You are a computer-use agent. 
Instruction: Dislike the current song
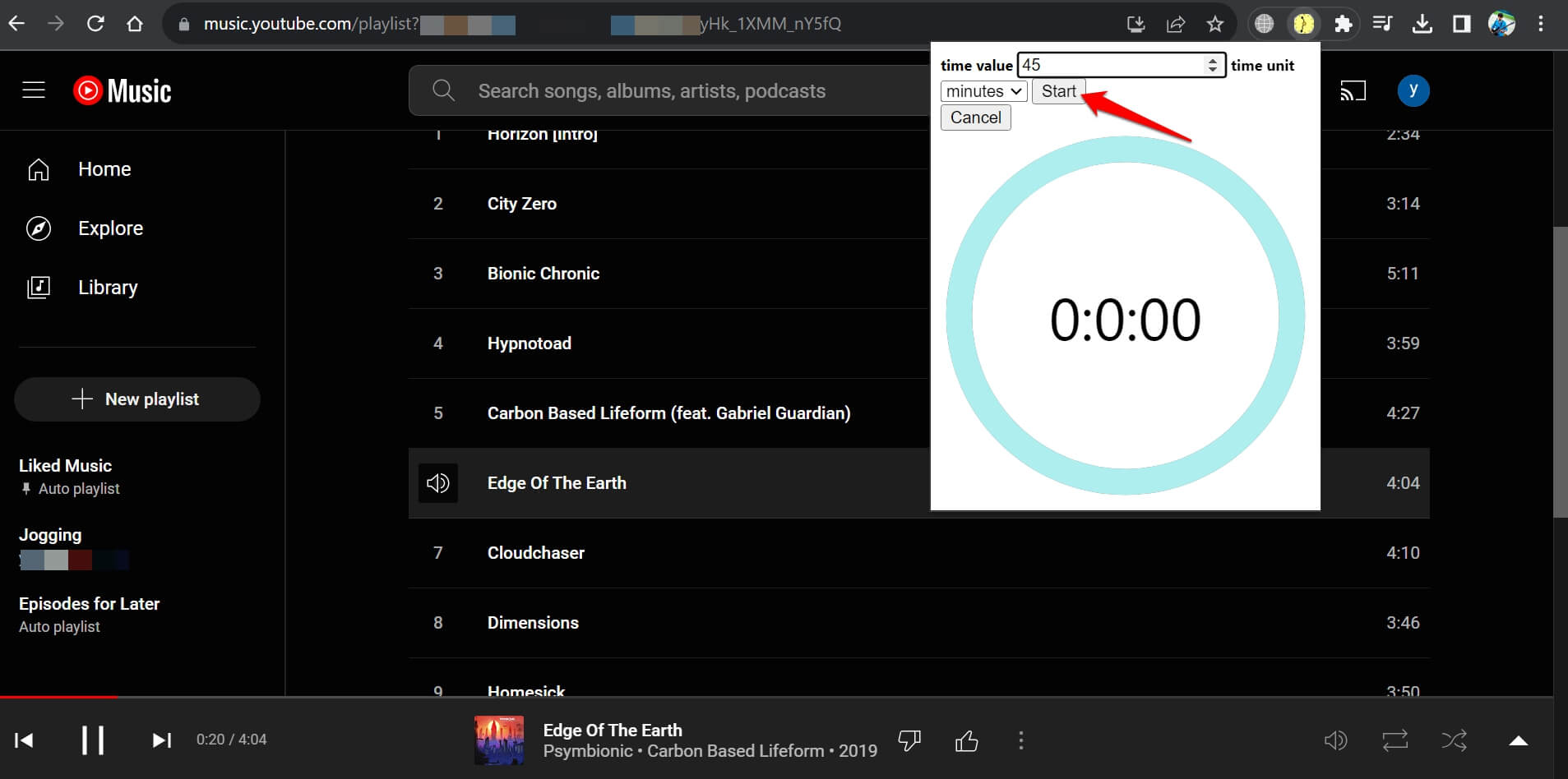point(909,740)
